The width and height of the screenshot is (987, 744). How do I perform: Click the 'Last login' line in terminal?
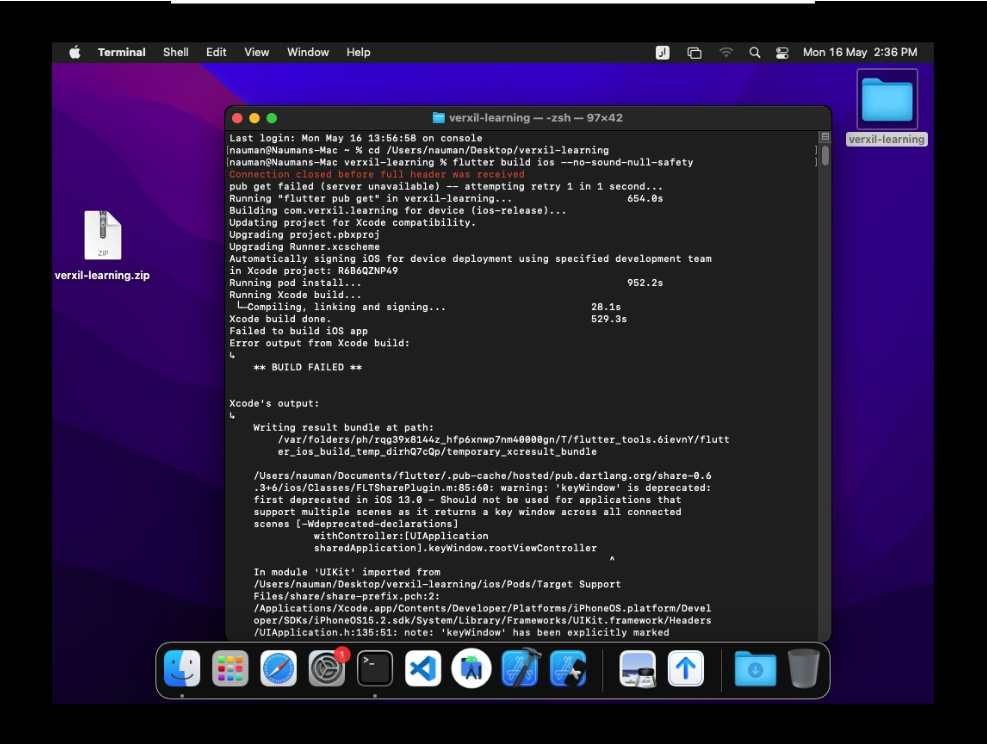356,138
